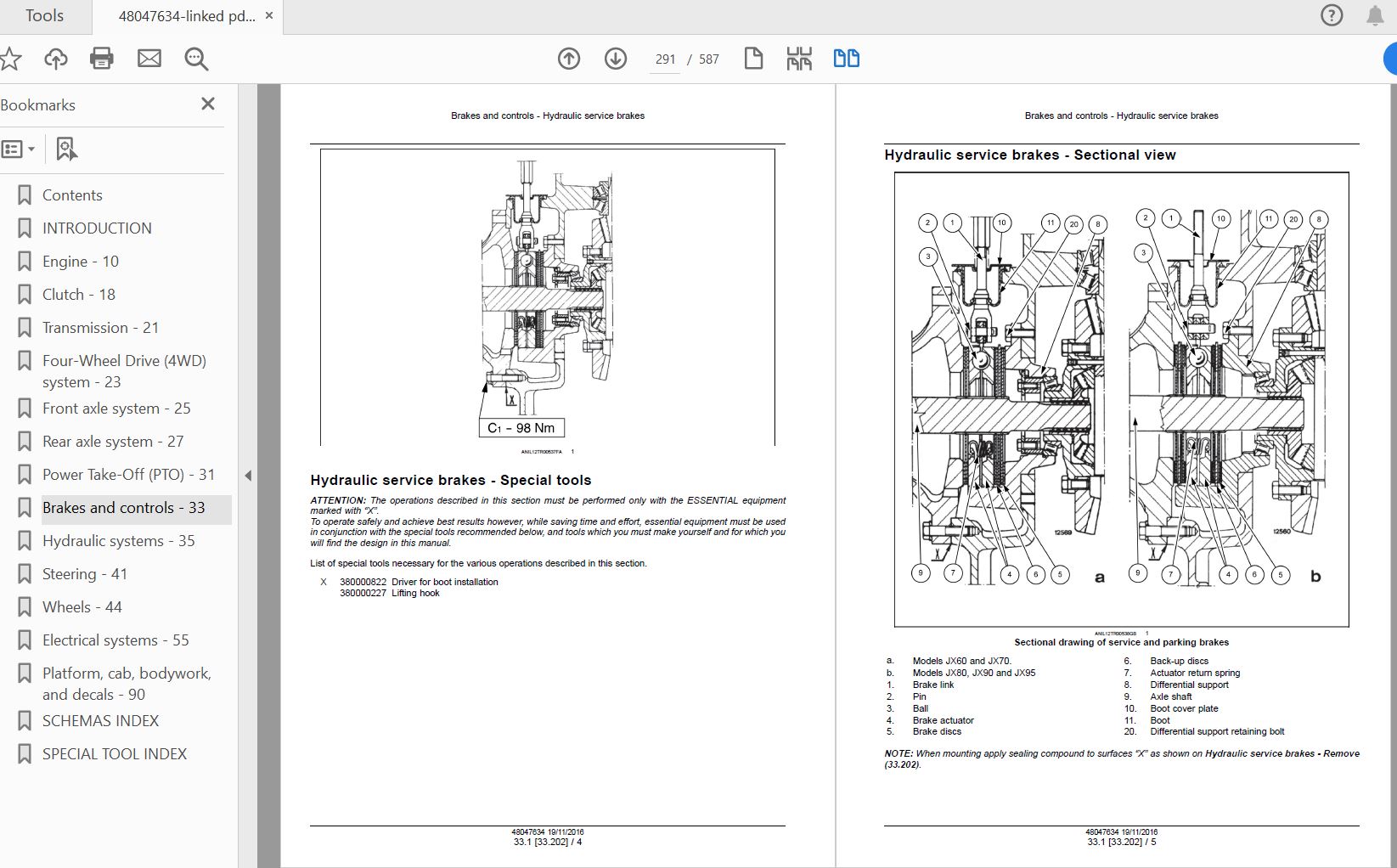Open SPECIAL TOOL INDEX bookmark

(x=115, y=754)
